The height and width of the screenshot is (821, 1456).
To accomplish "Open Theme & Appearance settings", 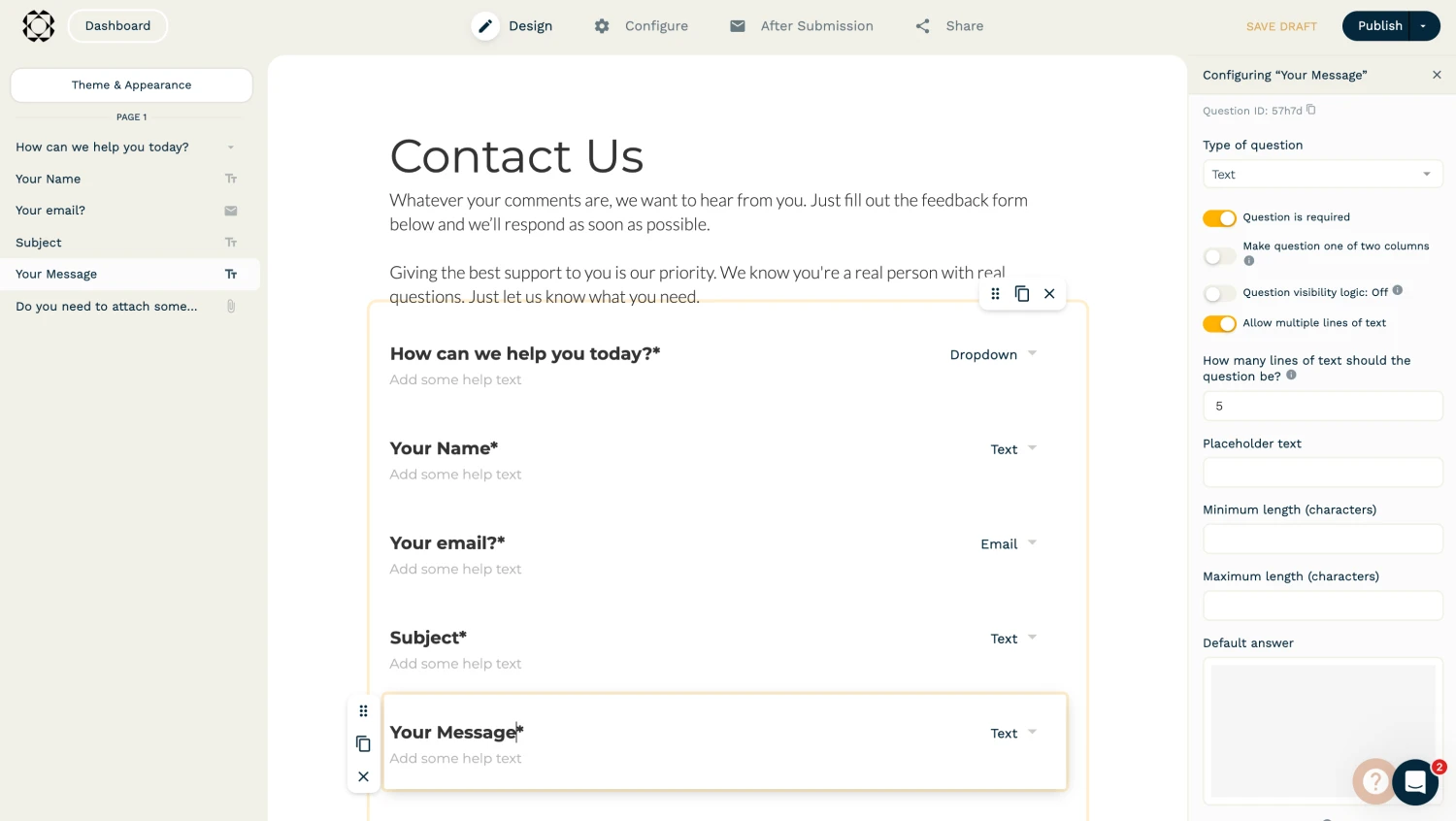I will (131, 85).
